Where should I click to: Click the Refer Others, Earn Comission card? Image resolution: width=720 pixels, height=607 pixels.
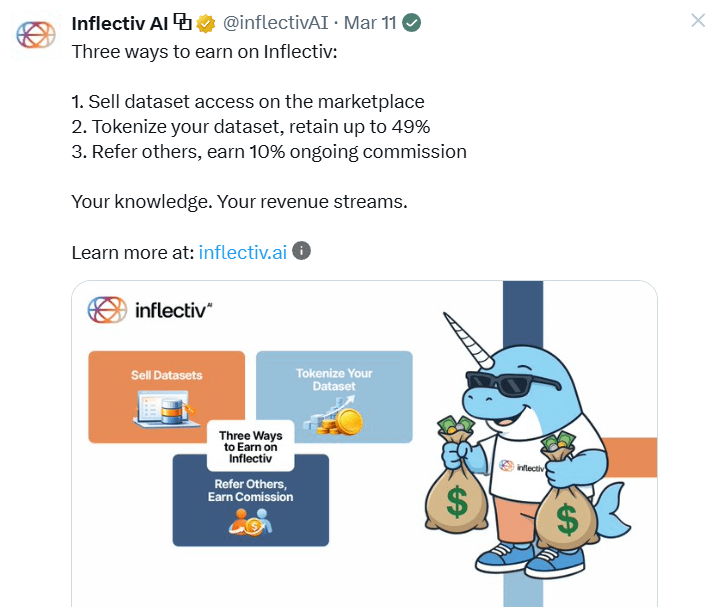pyautogui.click(x=251, y=500)
